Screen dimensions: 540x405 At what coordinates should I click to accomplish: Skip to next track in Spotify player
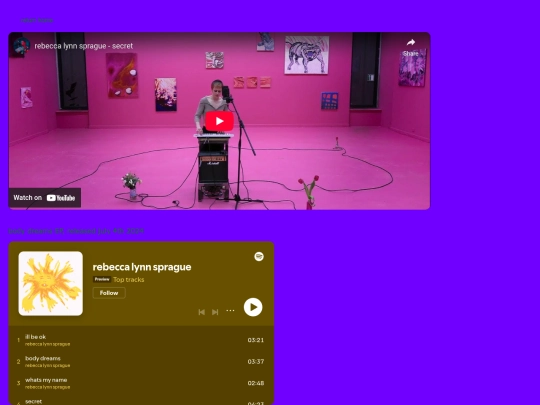pyautogui.click(x=215, y=312)
